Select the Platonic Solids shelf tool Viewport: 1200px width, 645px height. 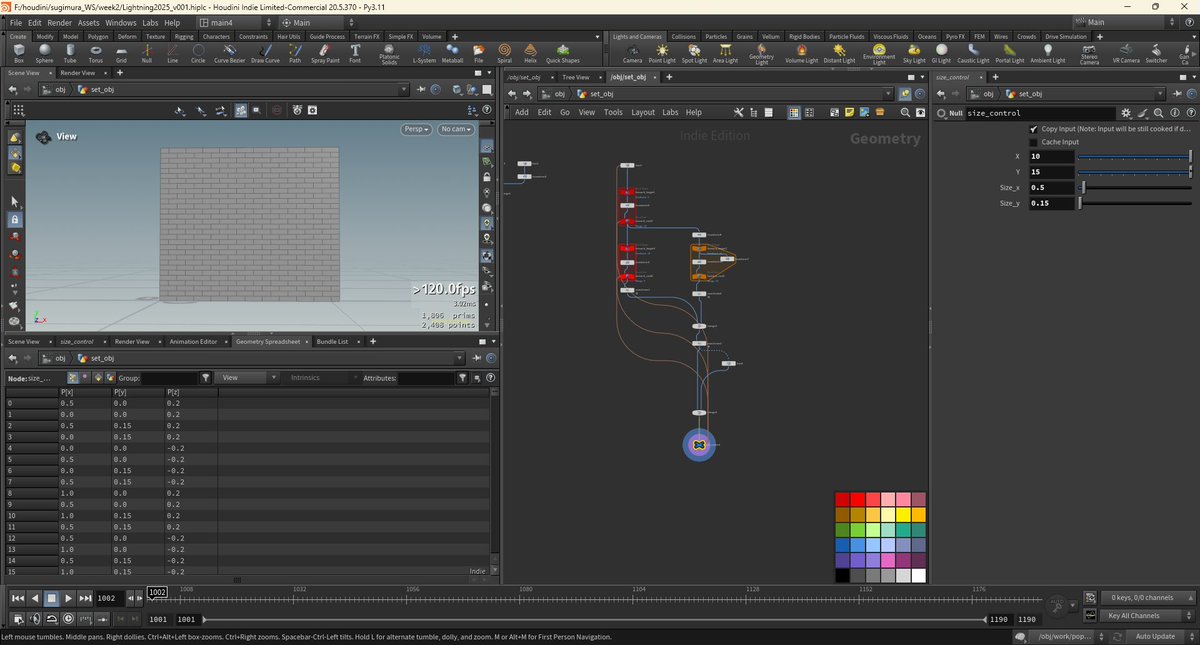pos(390,54)
